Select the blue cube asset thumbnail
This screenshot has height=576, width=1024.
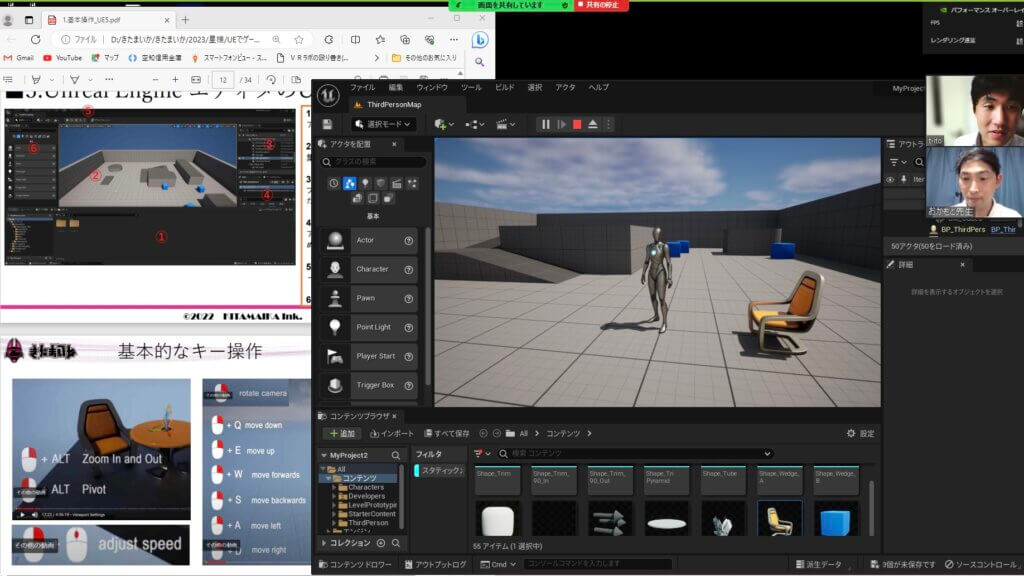835,519
